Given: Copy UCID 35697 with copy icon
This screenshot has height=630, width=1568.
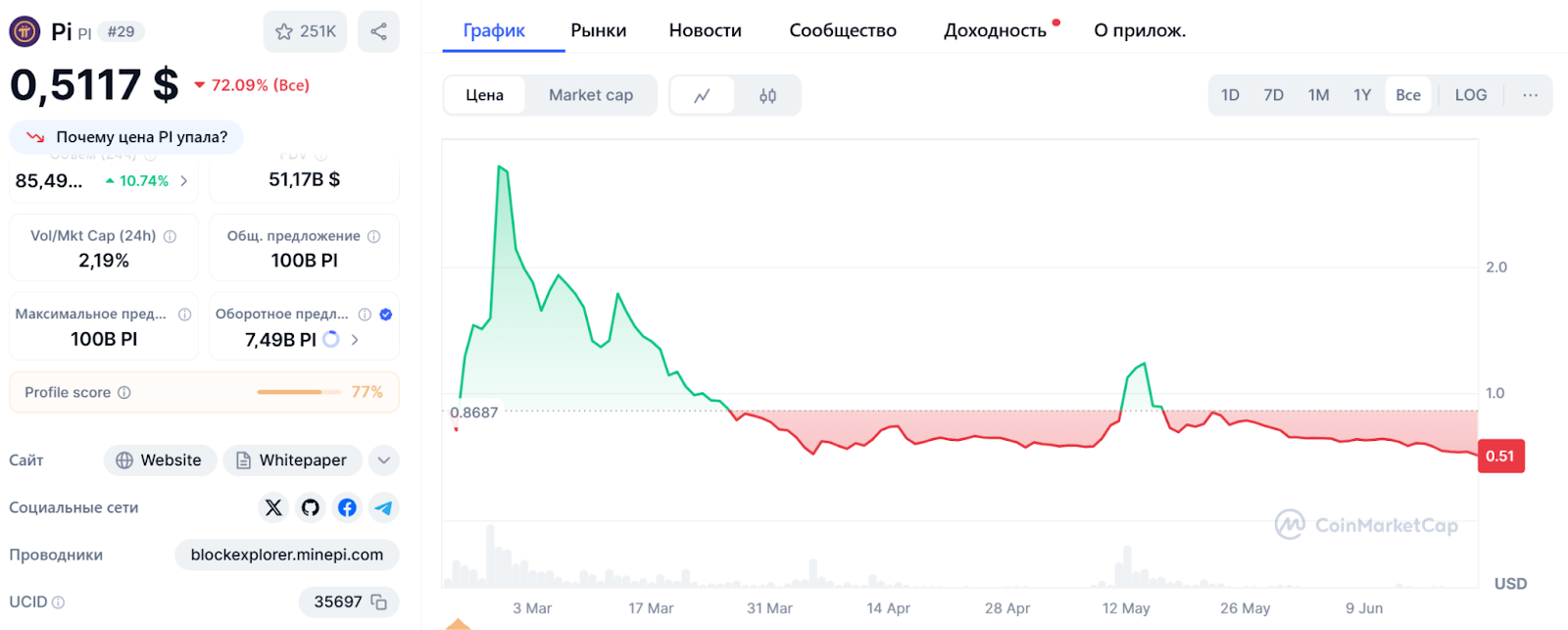Looking at the screenshot, I should [x=379, y=602].
